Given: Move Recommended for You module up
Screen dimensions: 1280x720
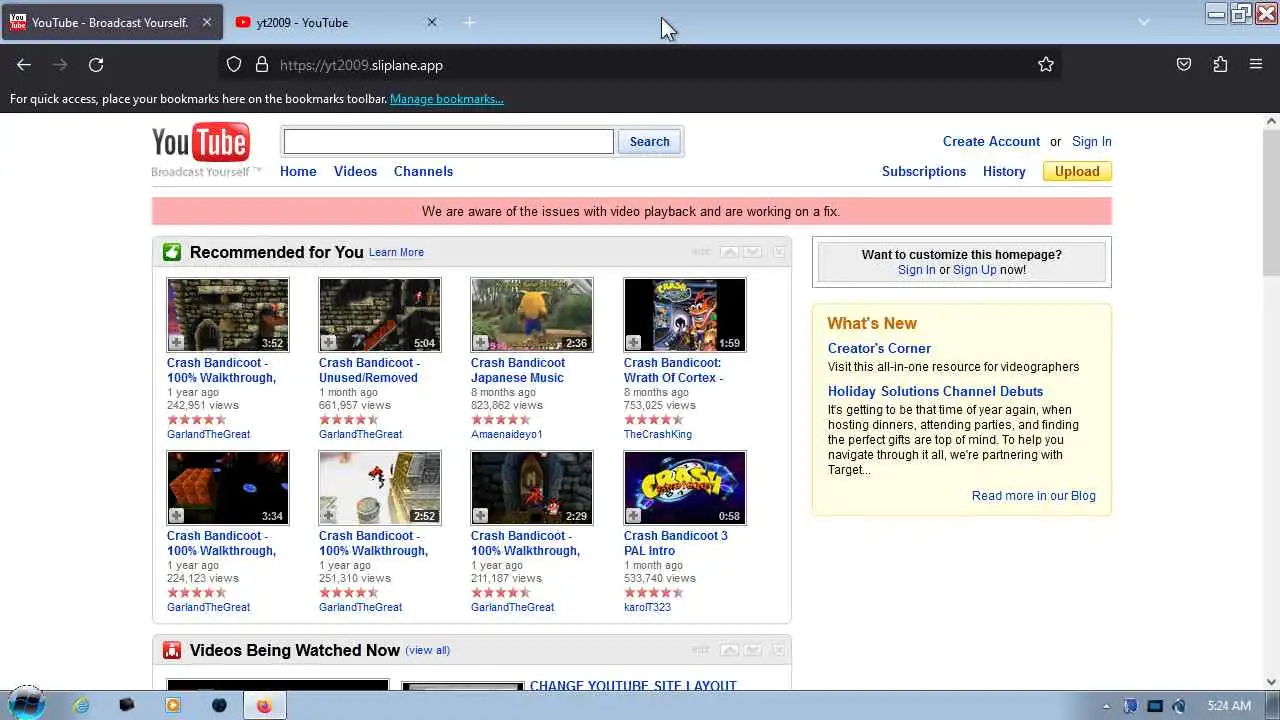Looking at the screenshot, I should [730, 252].
